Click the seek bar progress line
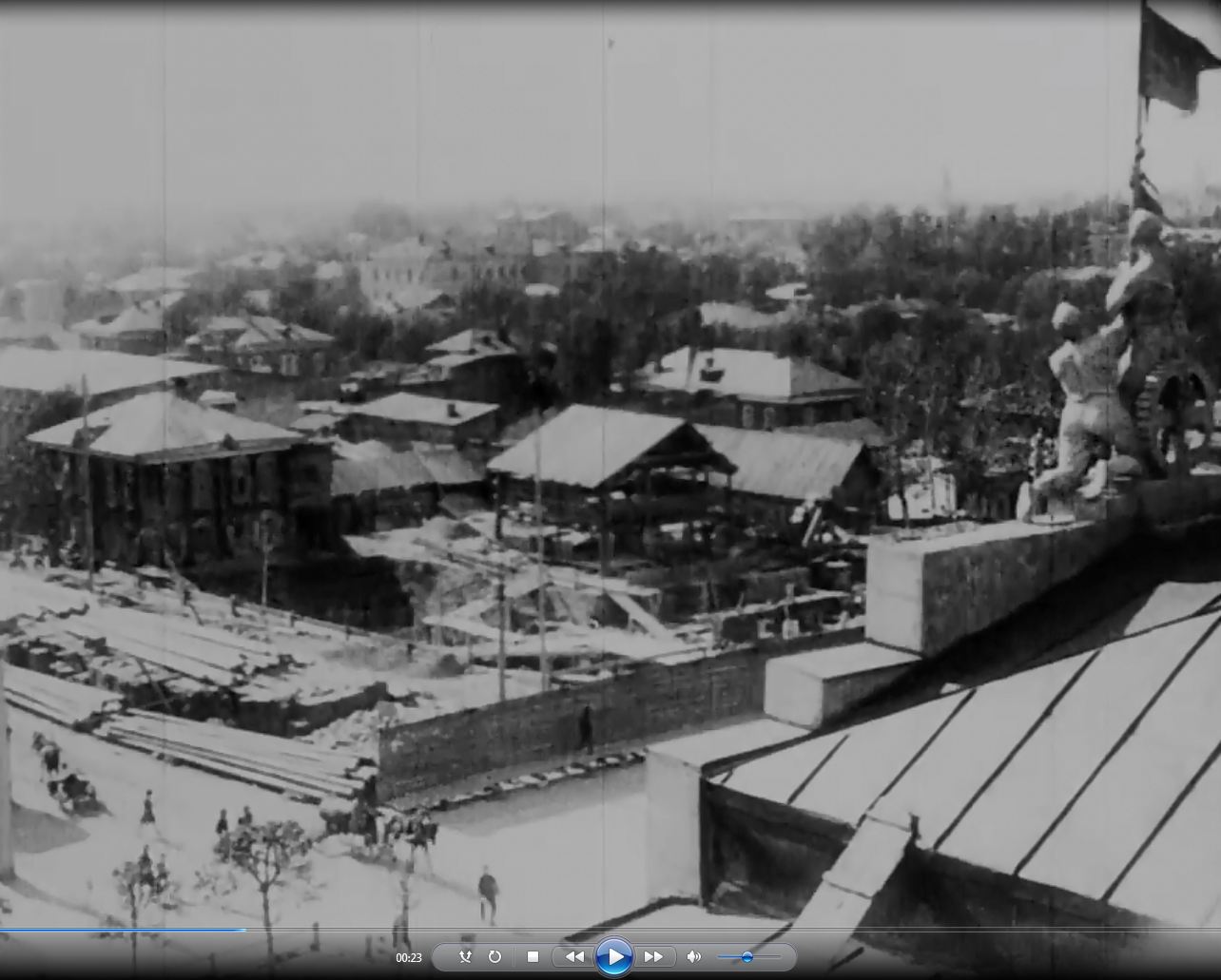 coord(610,930)
